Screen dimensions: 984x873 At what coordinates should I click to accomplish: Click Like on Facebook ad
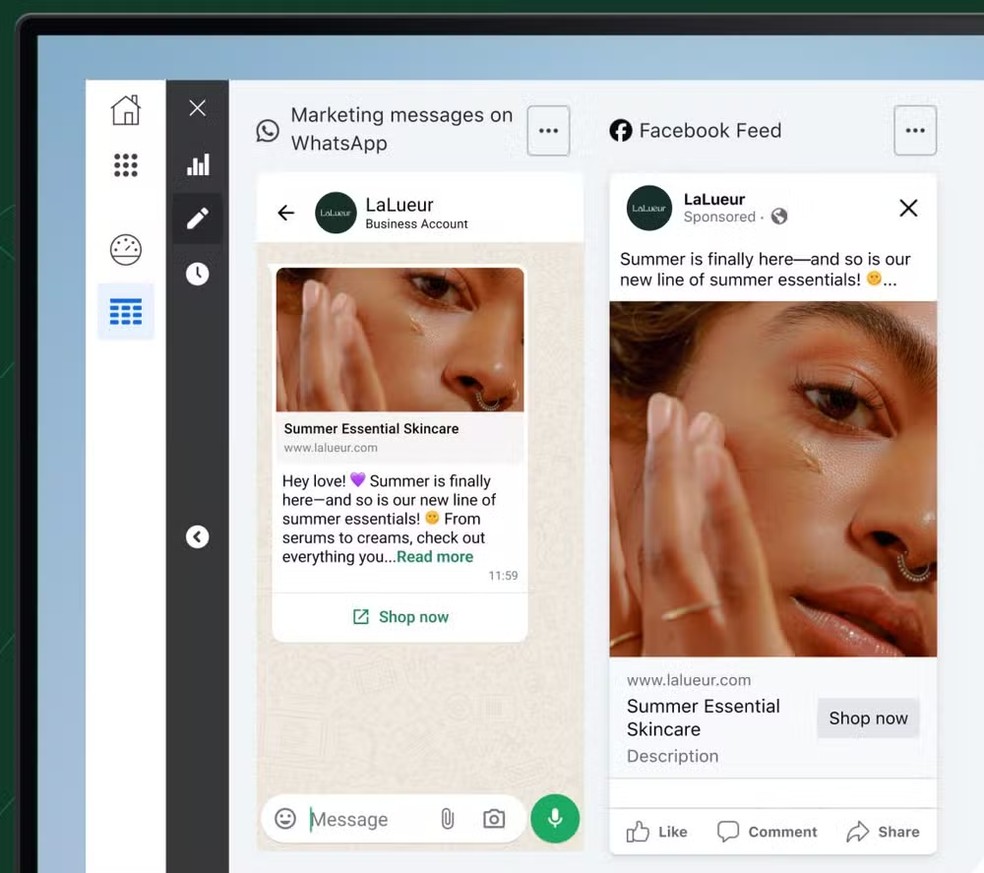point(656,832)
